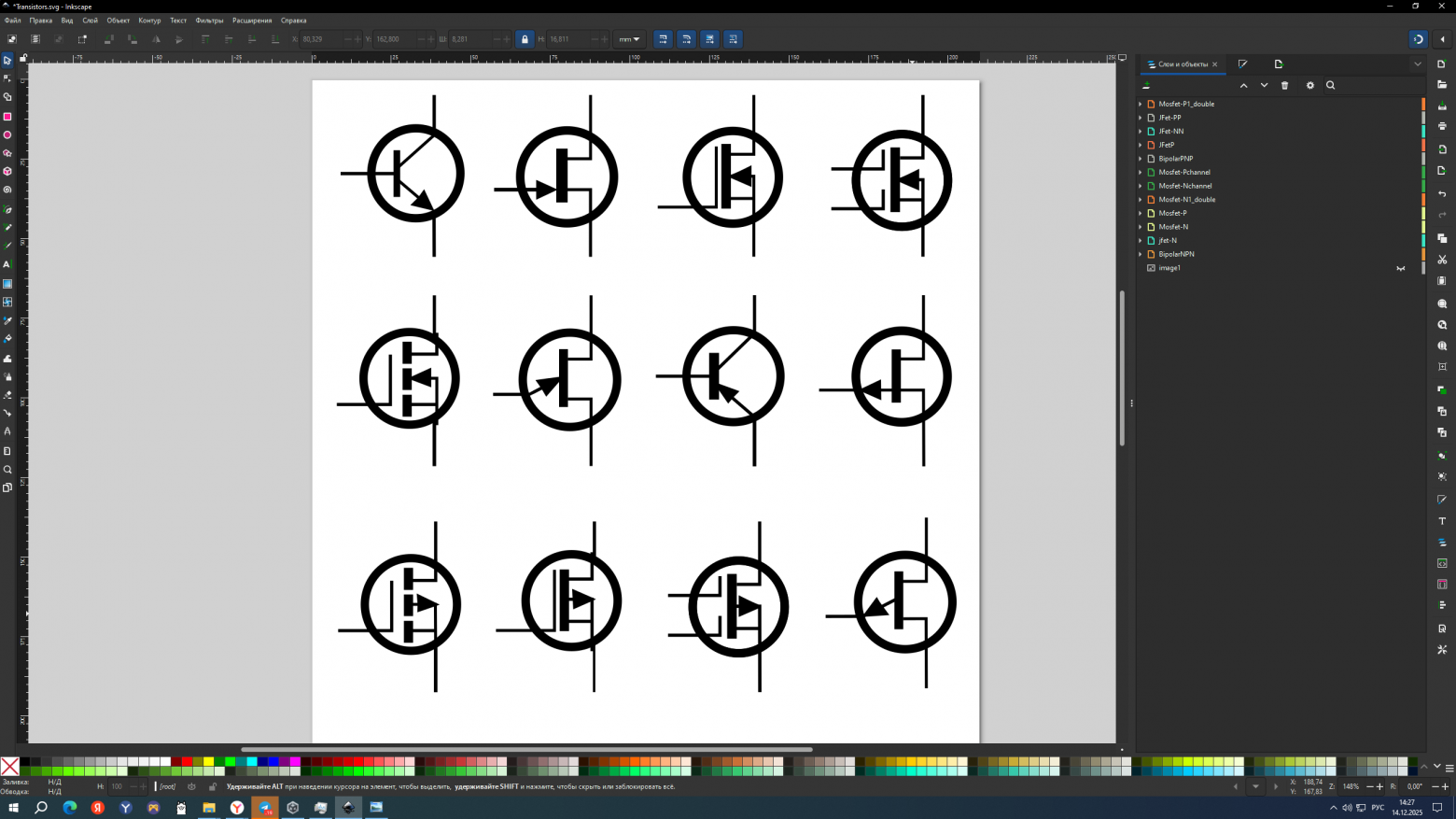Screen dimensions: 1456x819
Task: Select the Star and polygon tool
Action: (7, 153)
